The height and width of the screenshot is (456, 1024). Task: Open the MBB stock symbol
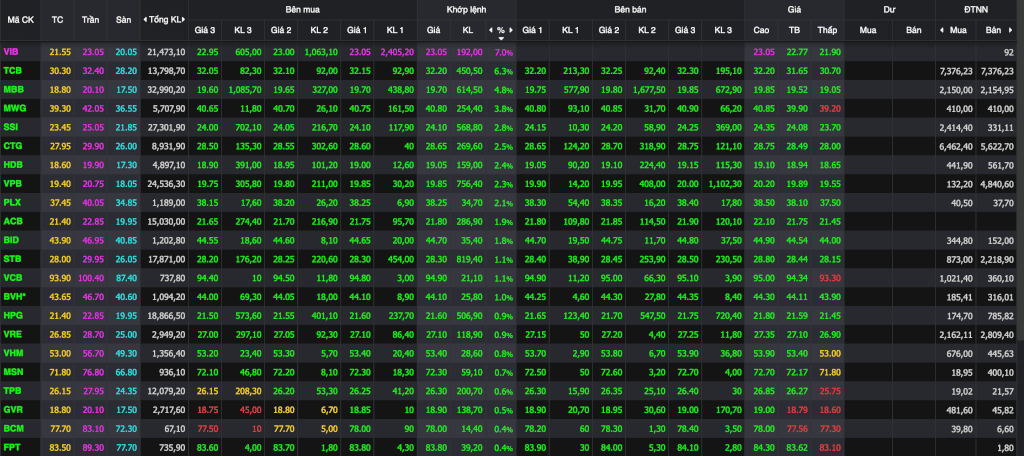[12, 90]
